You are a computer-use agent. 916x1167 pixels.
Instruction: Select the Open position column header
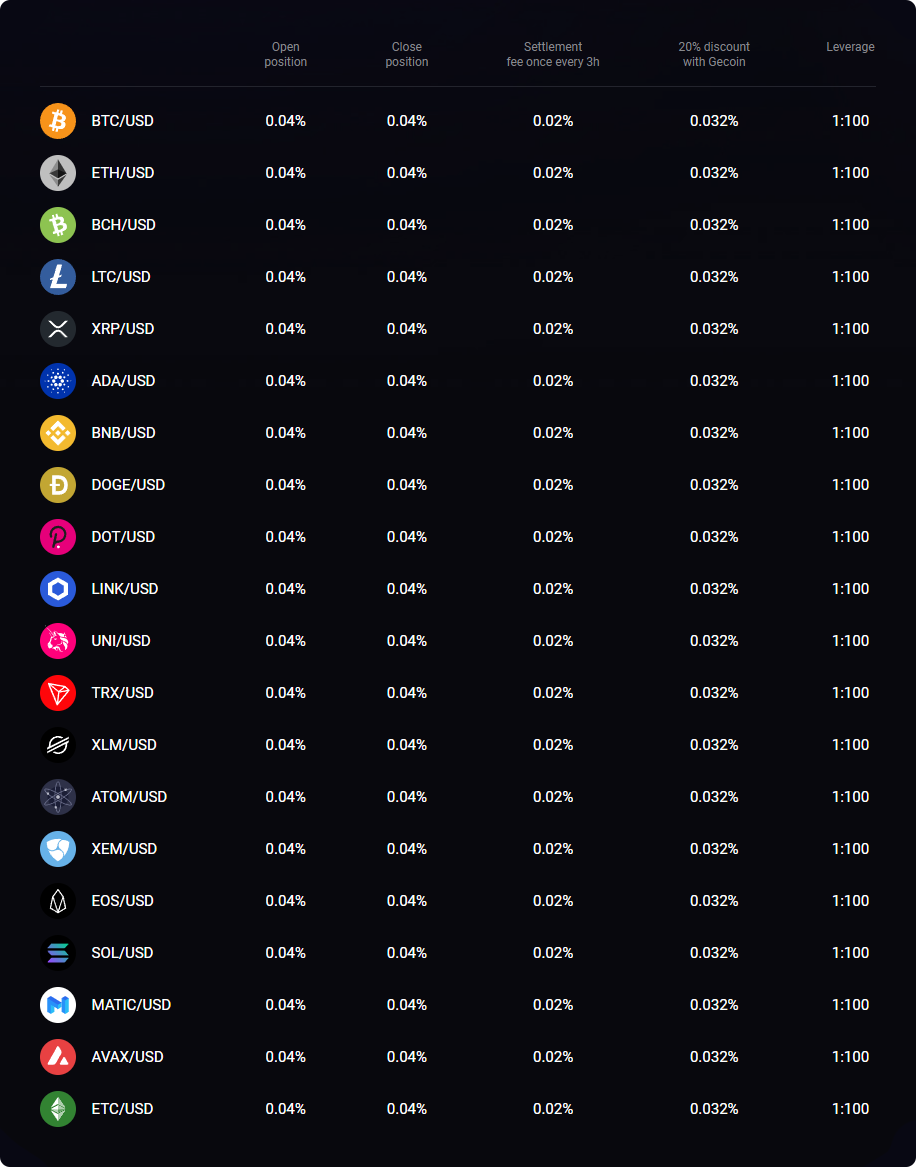286,54
